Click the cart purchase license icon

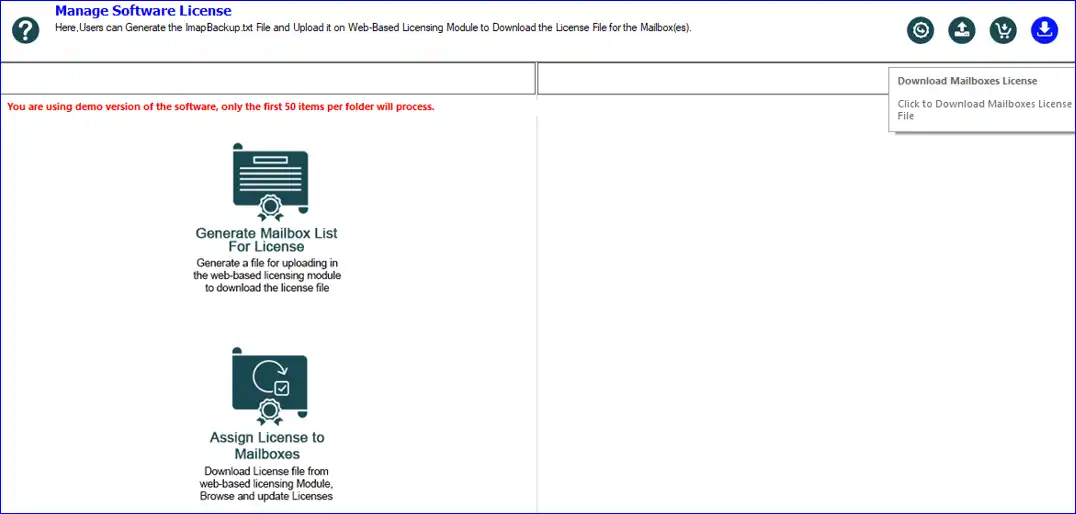click(x=1002, y=30)
